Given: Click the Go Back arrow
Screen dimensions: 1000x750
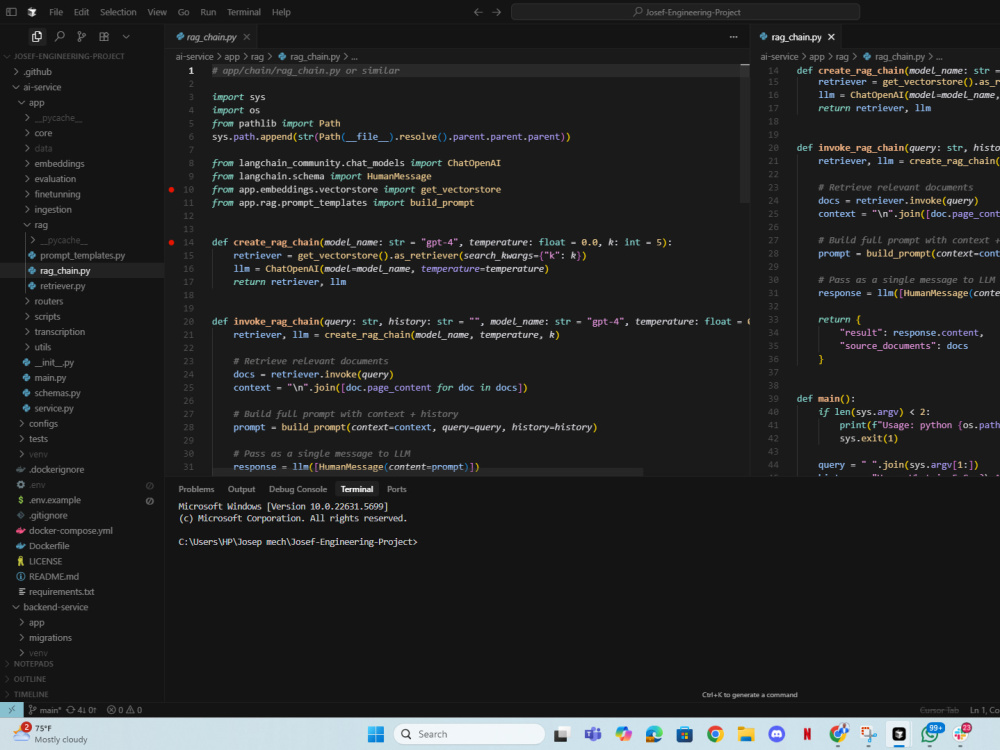Looking at the screenshot, I should click(x=478, y=12).
